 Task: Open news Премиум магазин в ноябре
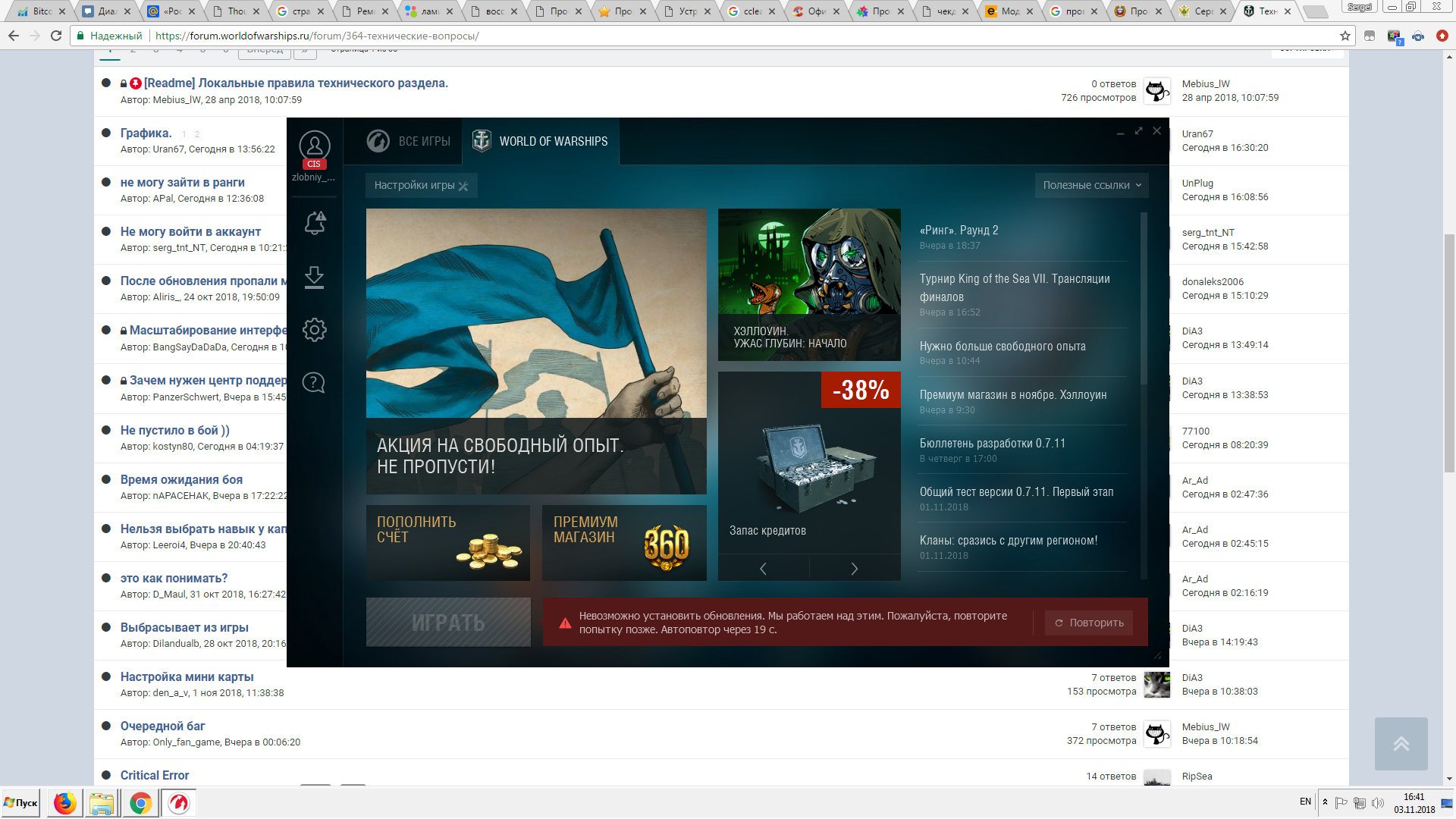coord(1013,394)
